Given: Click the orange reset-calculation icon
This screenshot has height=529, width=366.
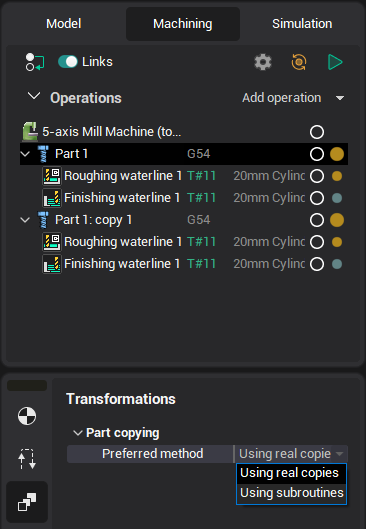Looking at the screenshot, I should click(x=299, y=62).
